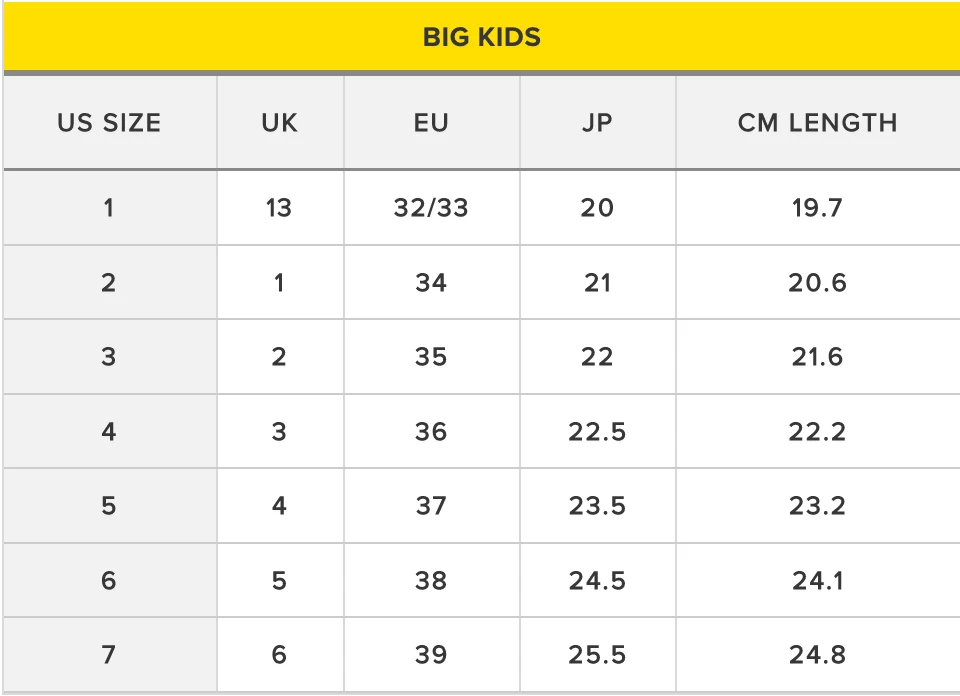The height and width of the screenshot is (696, 960).
Task: Click the JP 22.5 cell
Action: coord(597,432)
